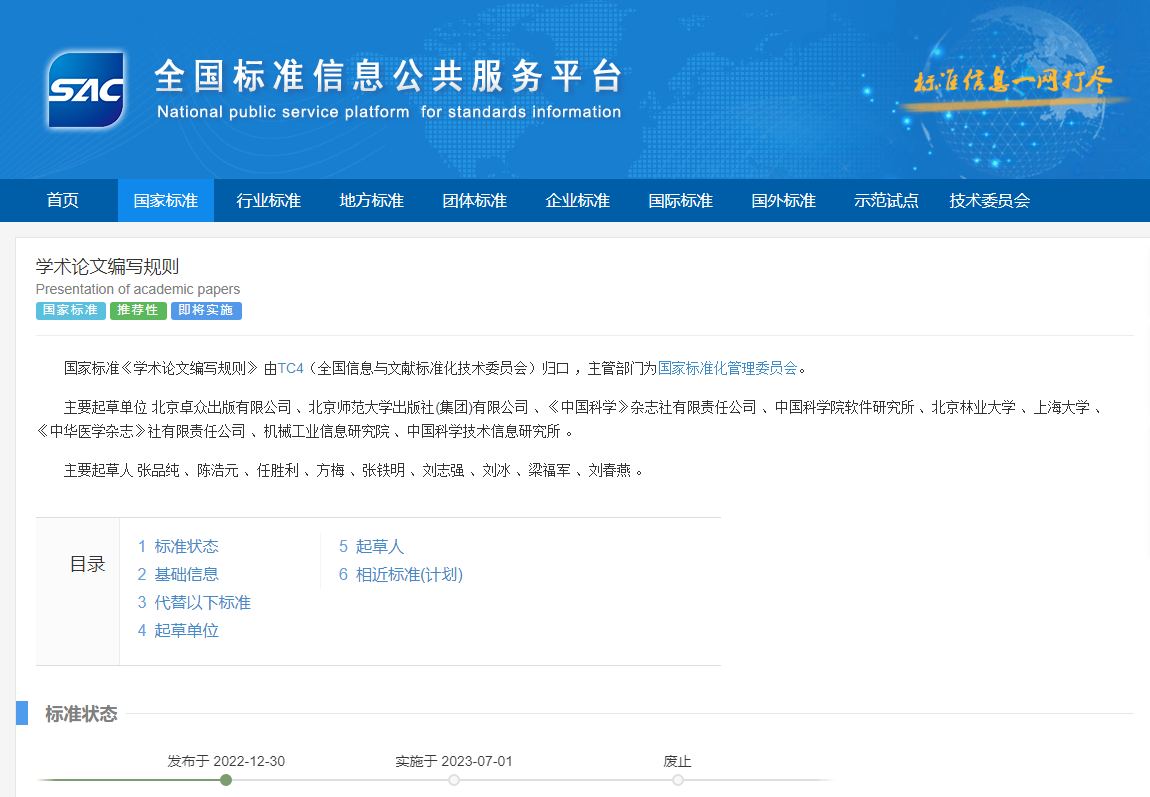This screenshot has height=797, width=1150.
Task: Click the 国家标准 teal tag badge
Action: [71, 310]
